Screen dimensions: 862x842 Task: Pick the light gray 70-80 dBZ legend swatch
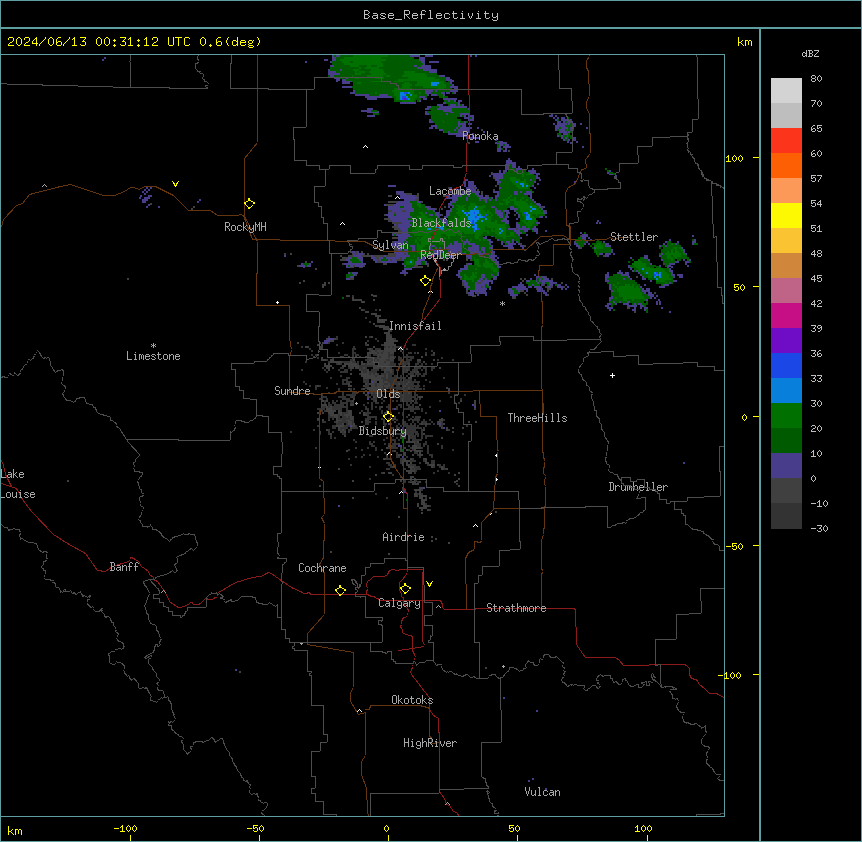click(x=786, y=91)
